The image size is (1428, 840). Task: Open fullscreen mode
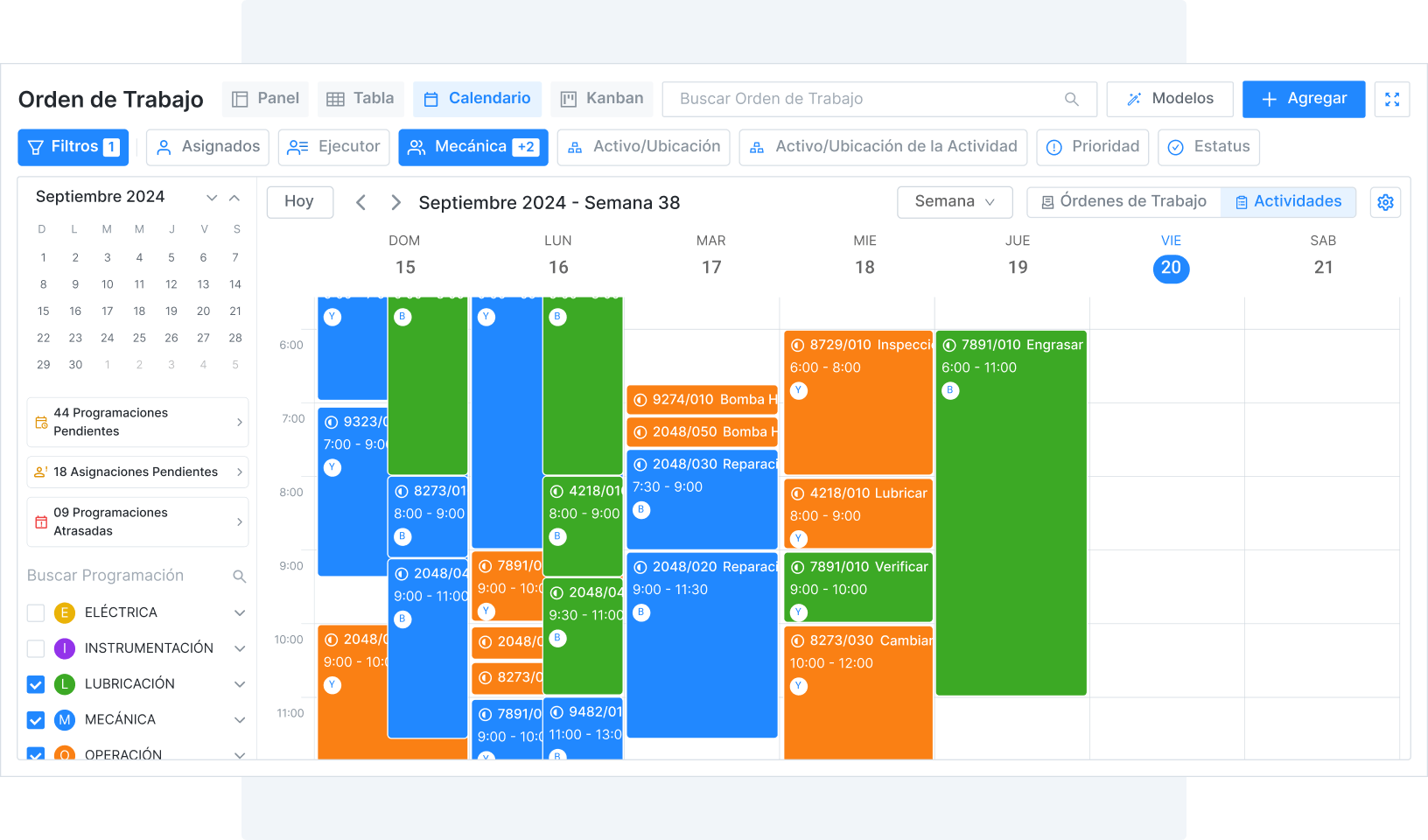tap(1392, 99)
